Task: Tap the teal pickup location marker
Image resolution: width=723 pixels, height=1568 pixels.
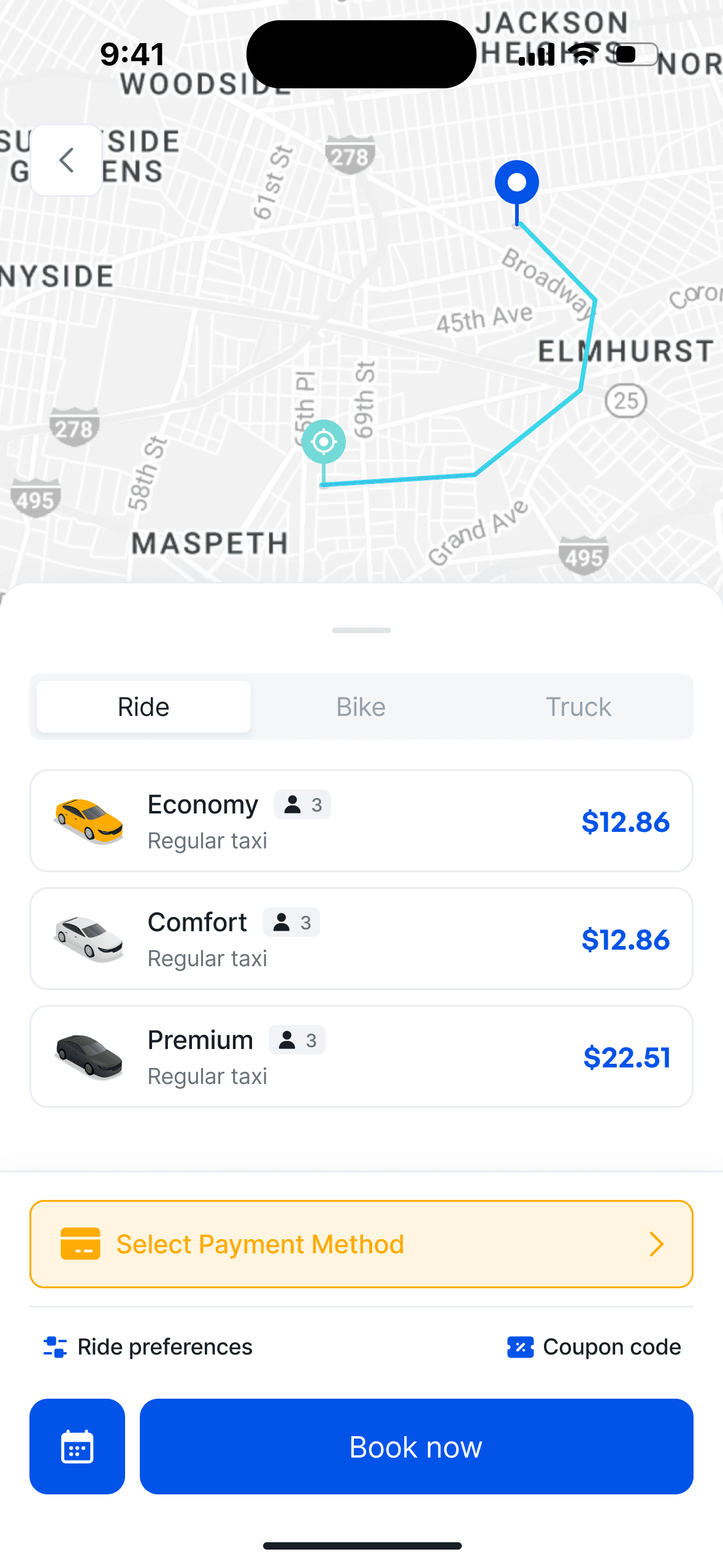Action: coord(324,442)
